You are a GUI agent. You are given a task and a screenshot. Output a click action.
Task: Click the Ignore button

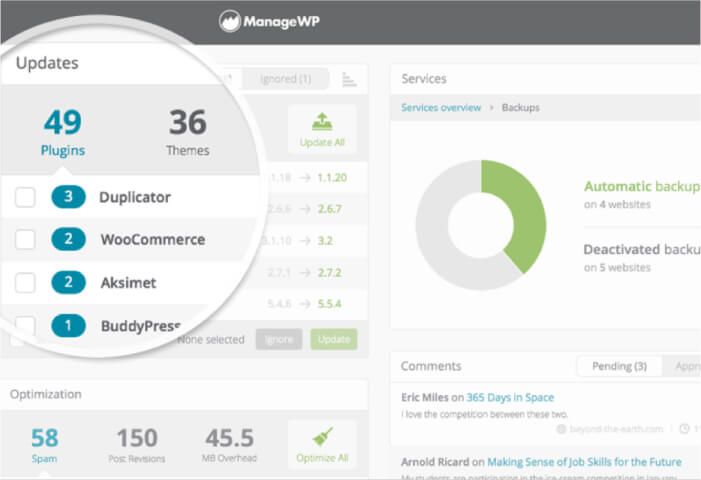279,339
